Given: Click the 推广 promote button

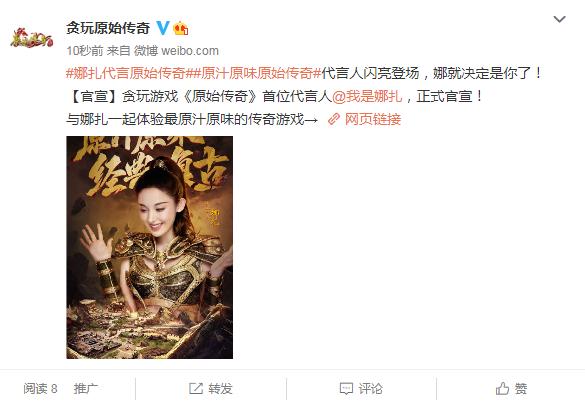Looking at the screenshot, I should click(x=86, y=389).
